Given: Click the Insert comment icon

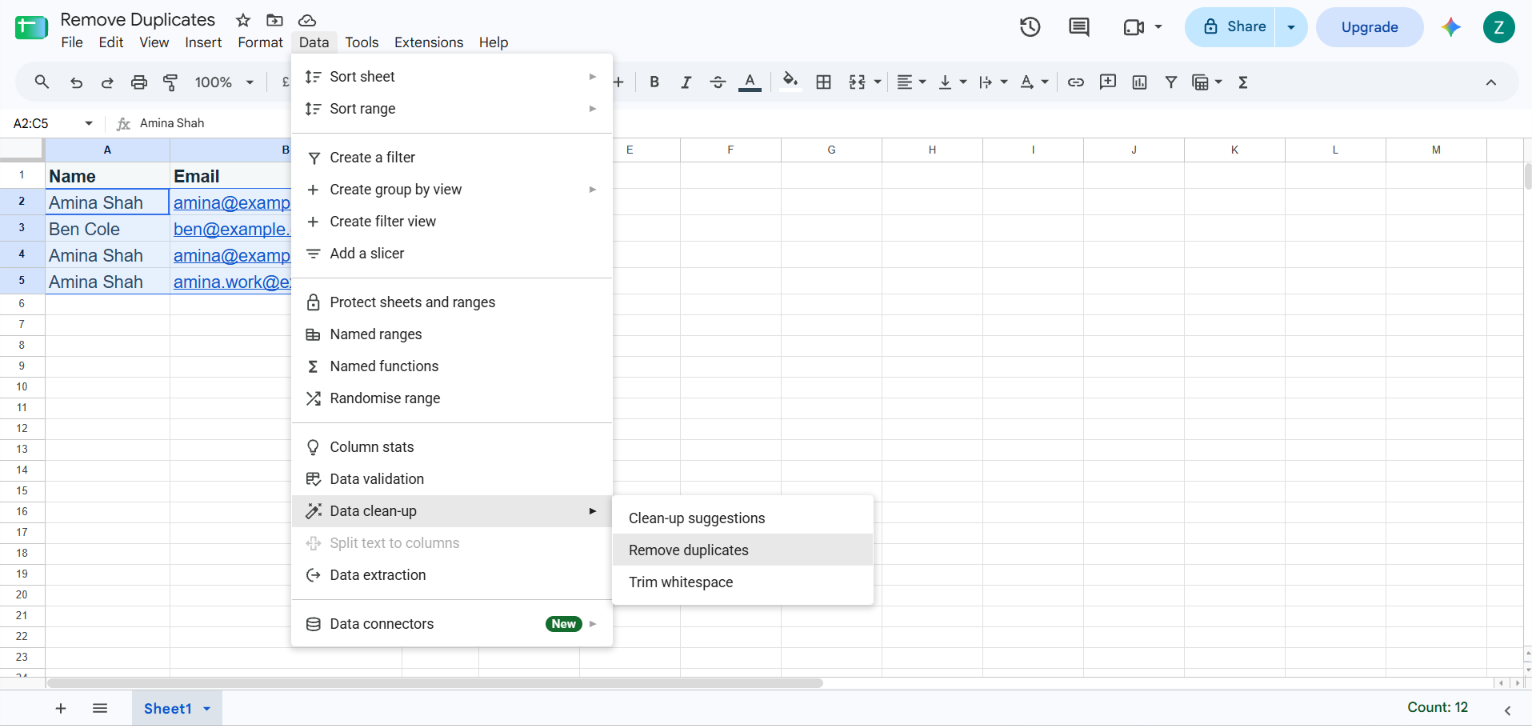Looking at the screenshot, I should (1108, 82).
